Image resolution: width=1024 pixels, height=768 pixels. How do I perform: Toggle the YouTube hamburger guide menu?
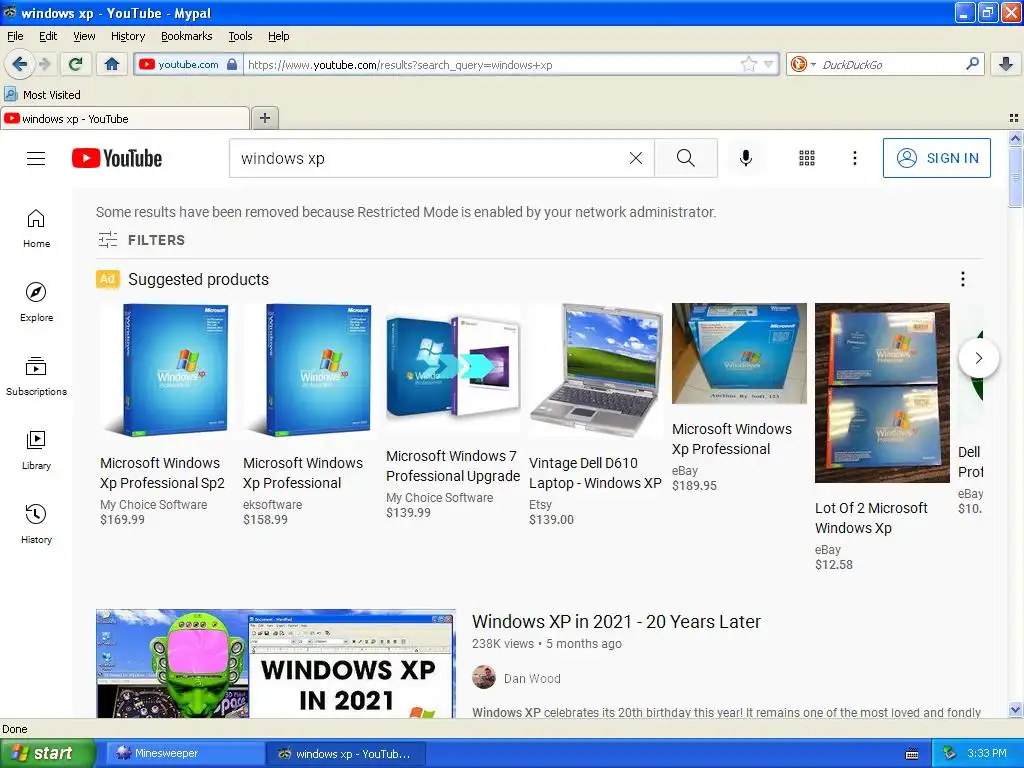(x=36, y=158)
